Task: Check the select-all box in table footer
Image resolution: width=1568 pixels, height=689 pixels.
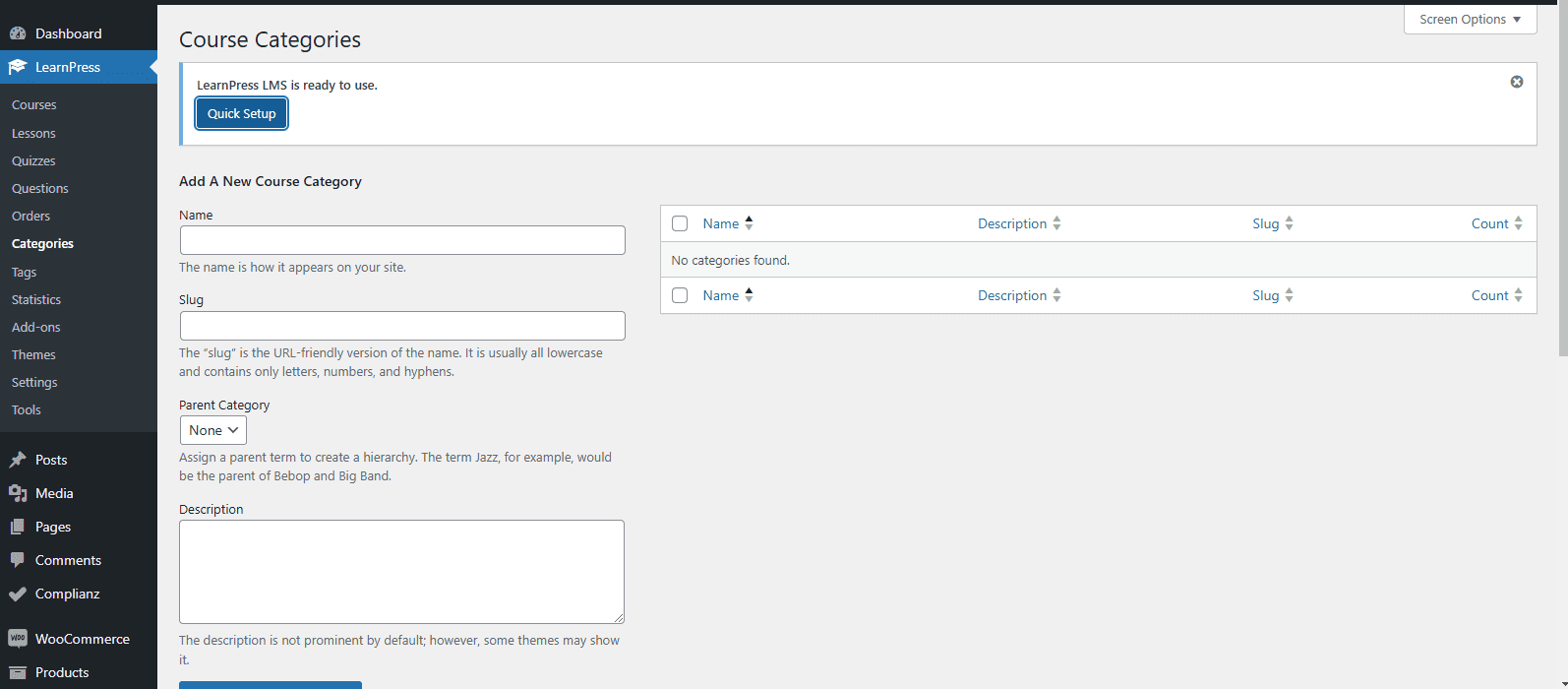Action: coord(680,295)
